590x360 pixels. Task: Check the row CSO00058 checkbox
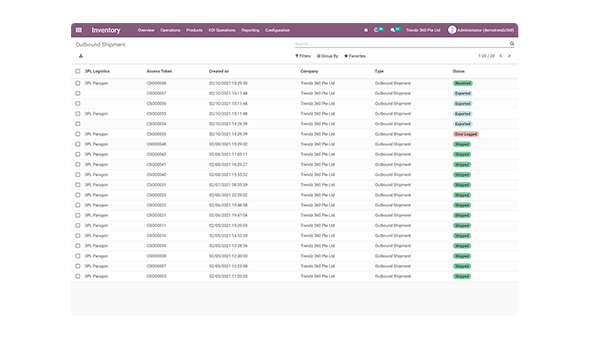pos(78,83)
